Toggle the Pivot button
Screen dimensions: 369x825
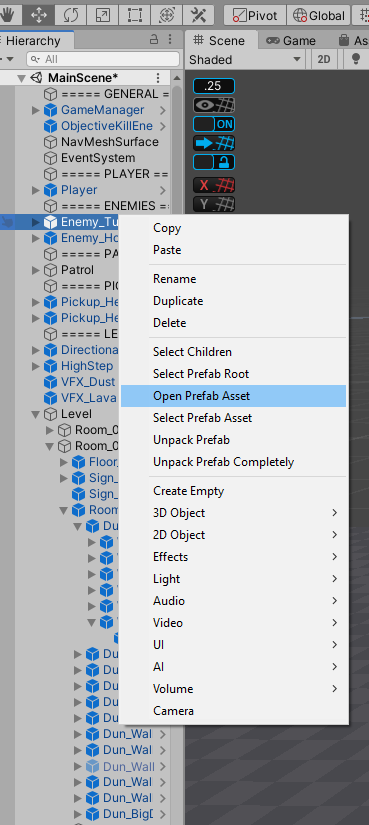(x=255, y=15)
